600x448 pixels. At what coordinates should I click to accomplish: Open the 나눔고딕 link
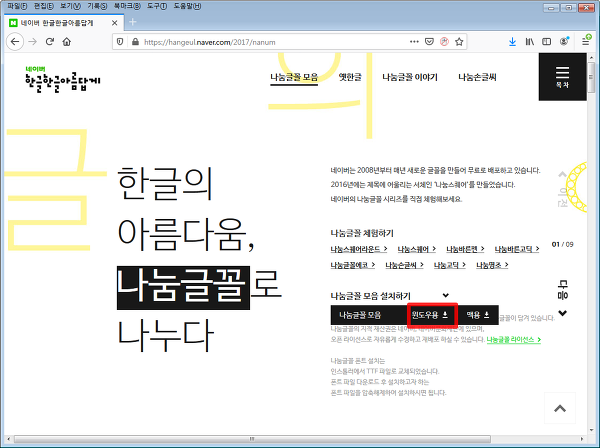tap(450, 265)
